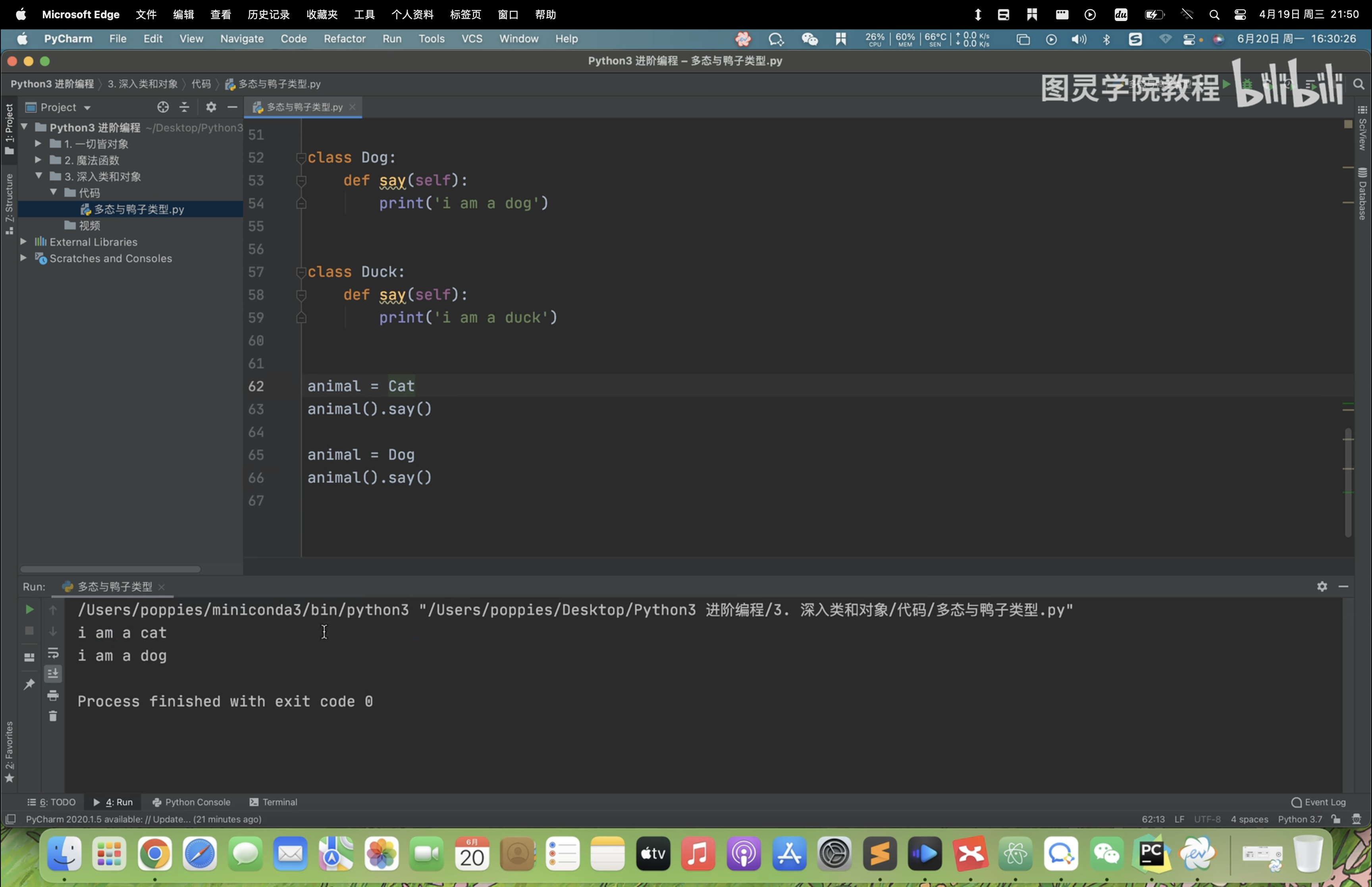
Task: Click cursor position 62:13 in status bar
Action: (x=1152, y=819)
